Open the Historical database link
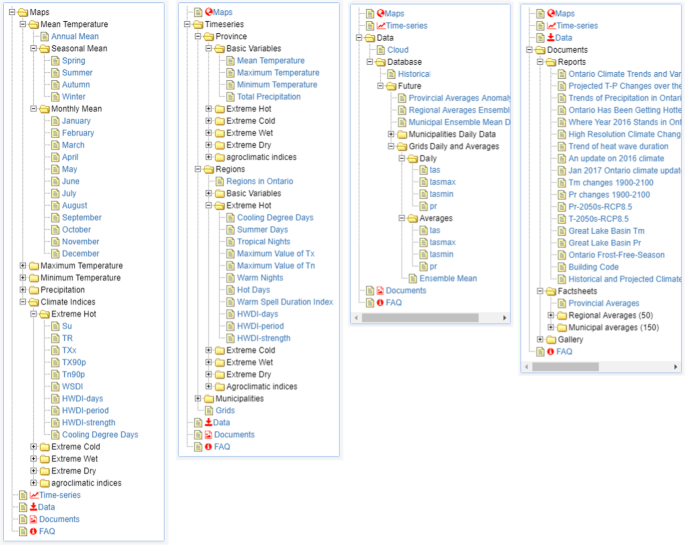Viewport: 685px width, 545px height. click(x=414, y=74)
